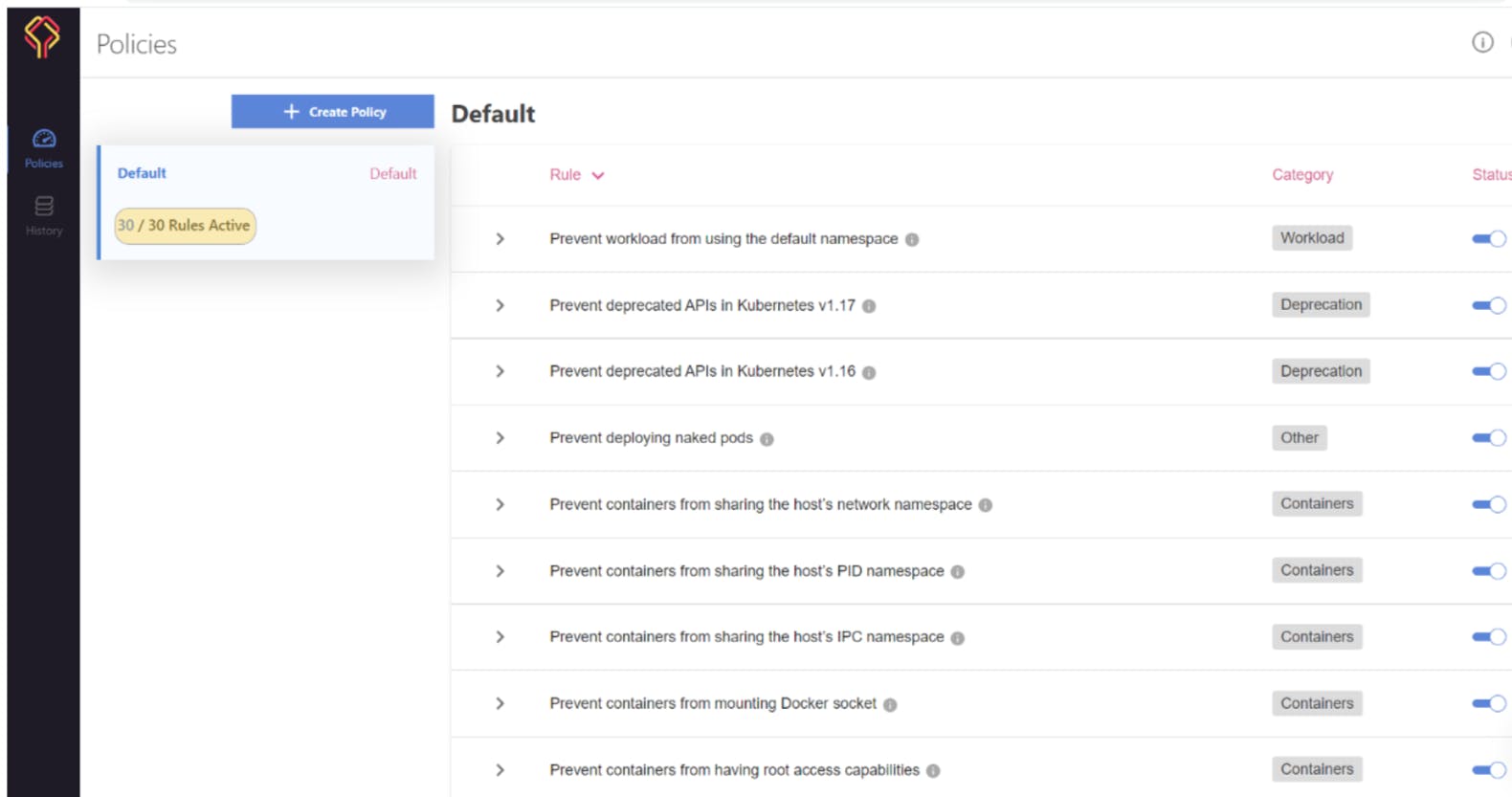The height and width of the screenshot is (797, 1512).
Task: Click the Create Policy button
Action: (332, 111)
